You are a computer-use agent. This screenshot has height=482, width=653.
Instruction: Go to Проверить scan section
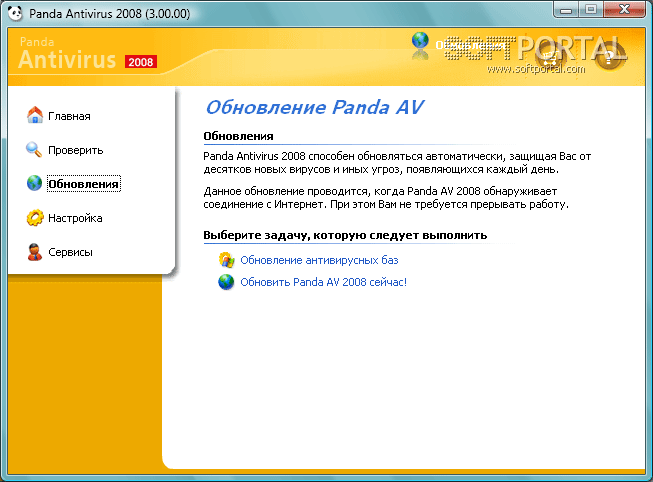tap(65, 150)
